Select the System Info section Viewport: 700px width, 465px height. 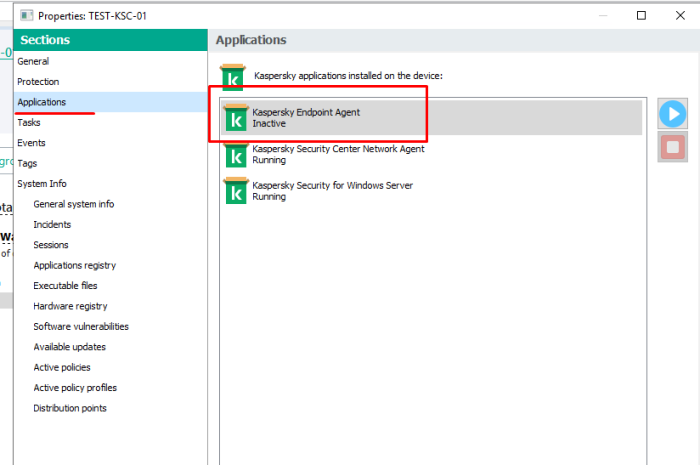111,184
